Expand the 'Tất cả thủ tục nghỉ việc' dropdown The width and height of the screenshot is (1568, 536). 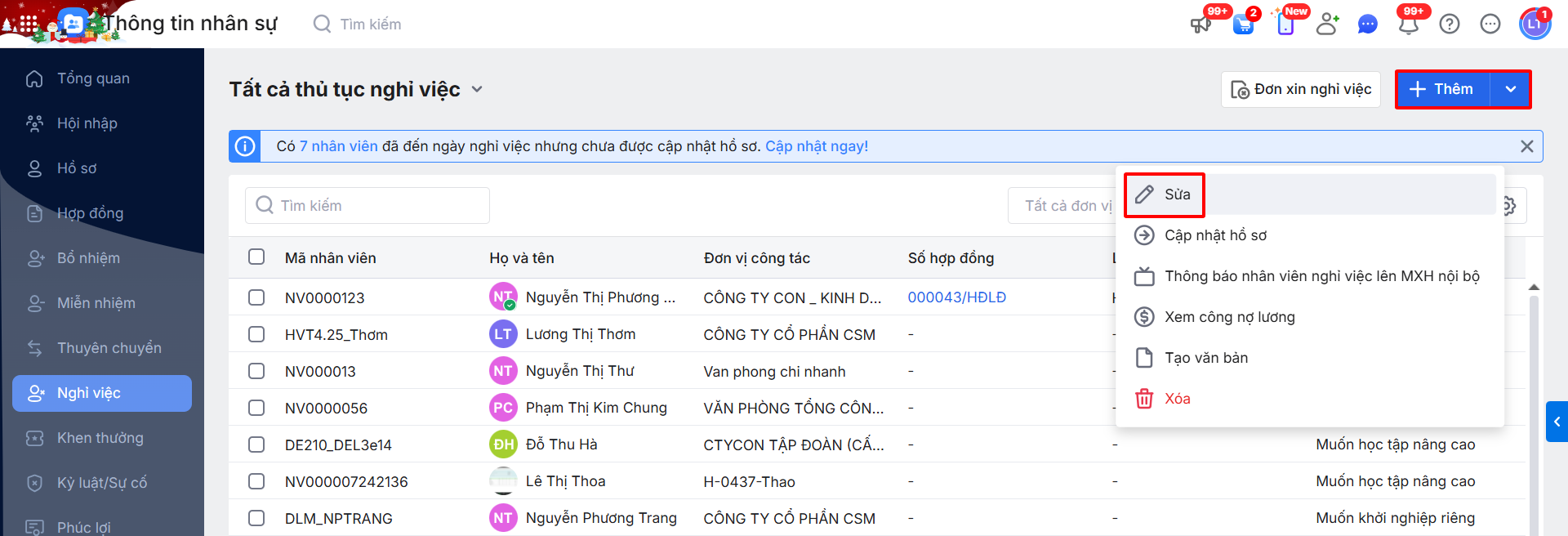click(x=477, y=89)
